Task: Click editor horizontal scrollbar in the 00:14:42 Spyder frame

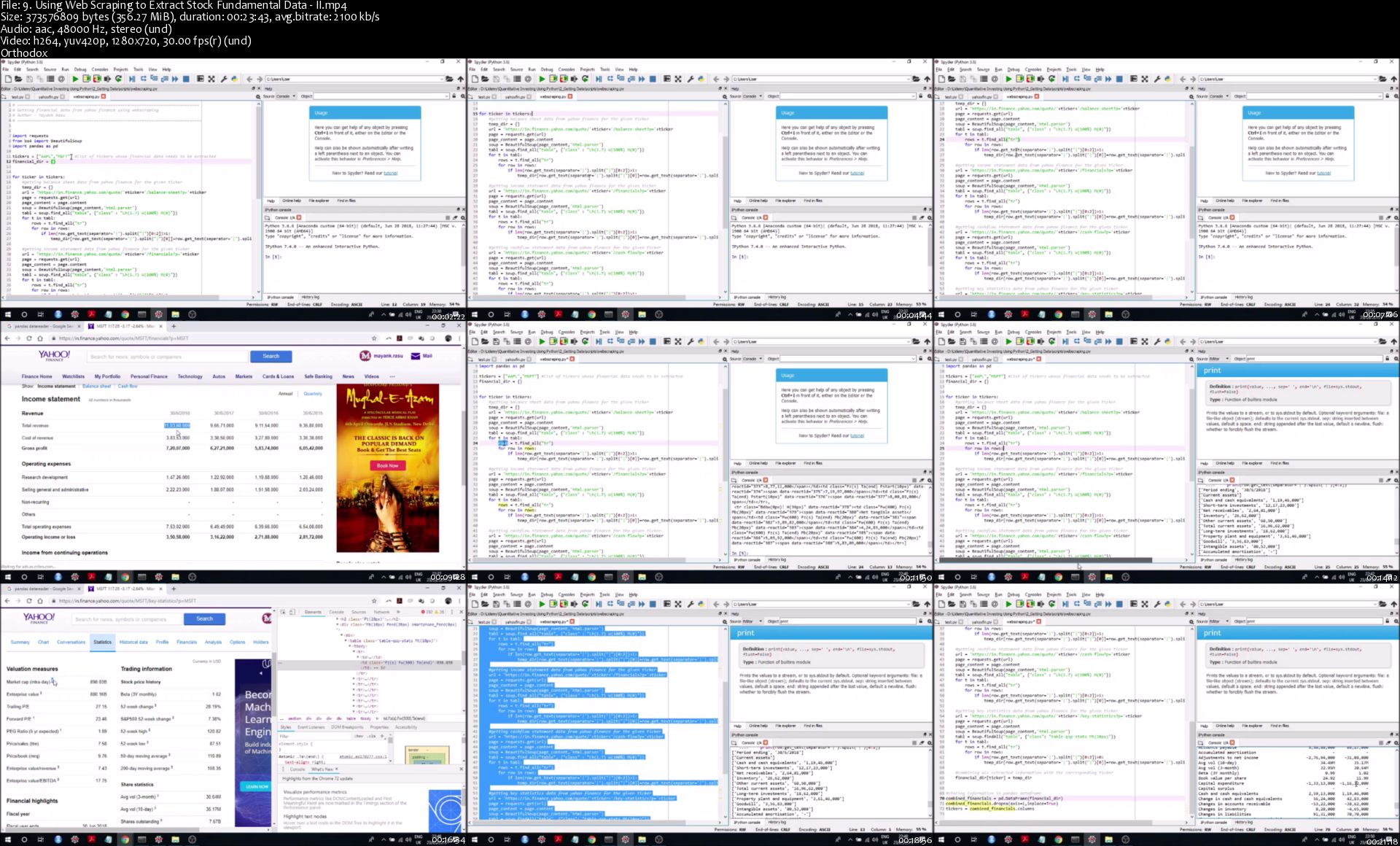Action: pos(1043,560)
